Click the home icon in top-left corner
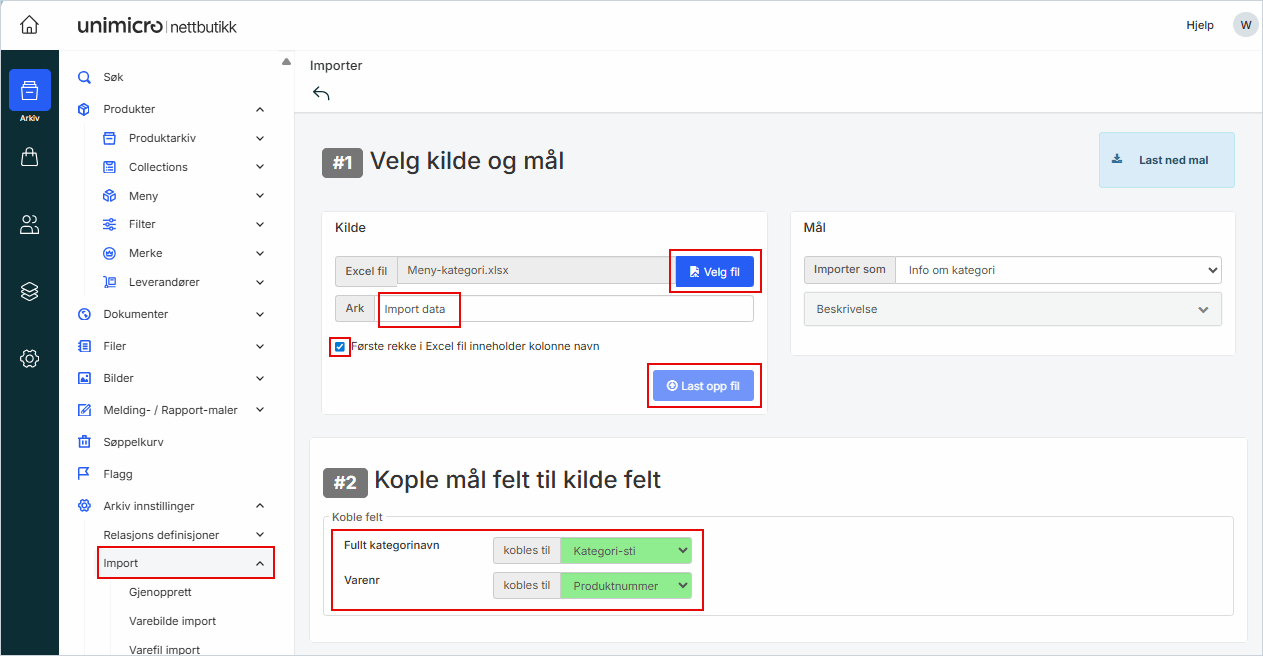Image resolution: width=1263 pixels, height=656 pixels. coord(29,25)
